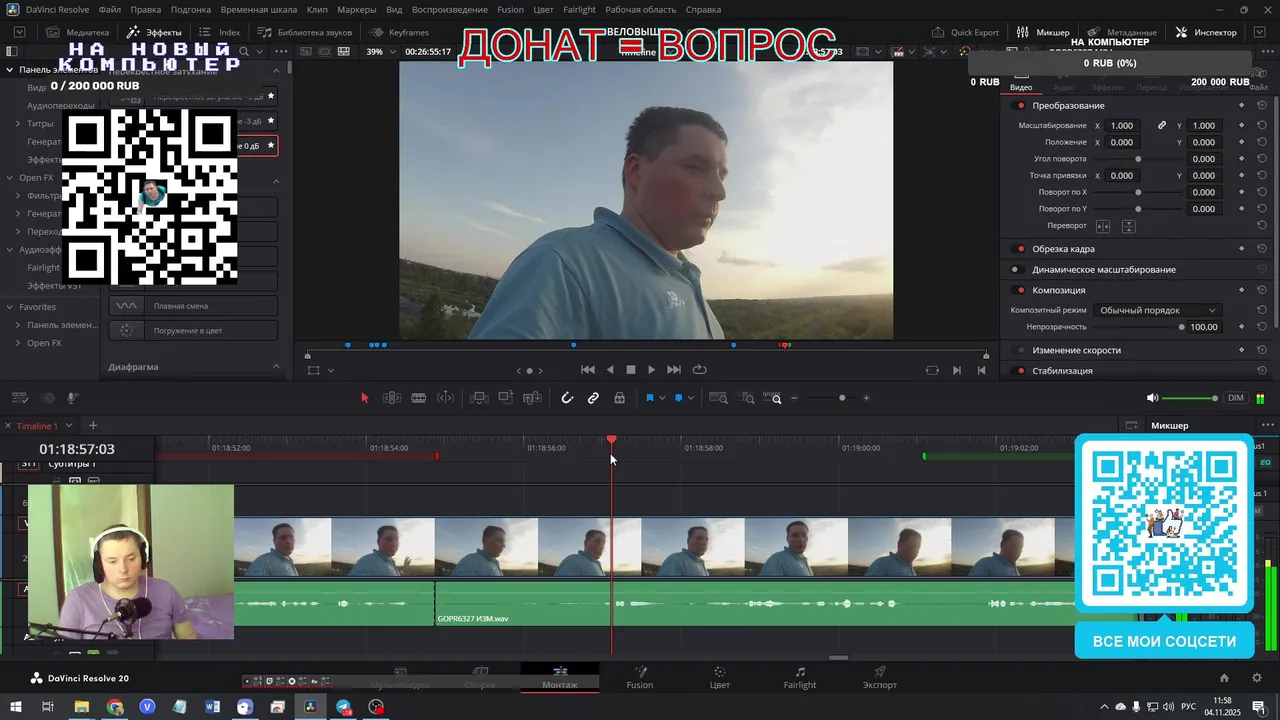This screenshot has height=720, width=1280.
Task: Toggle Стабилизация enable switch
Action: click(1020, 371)
